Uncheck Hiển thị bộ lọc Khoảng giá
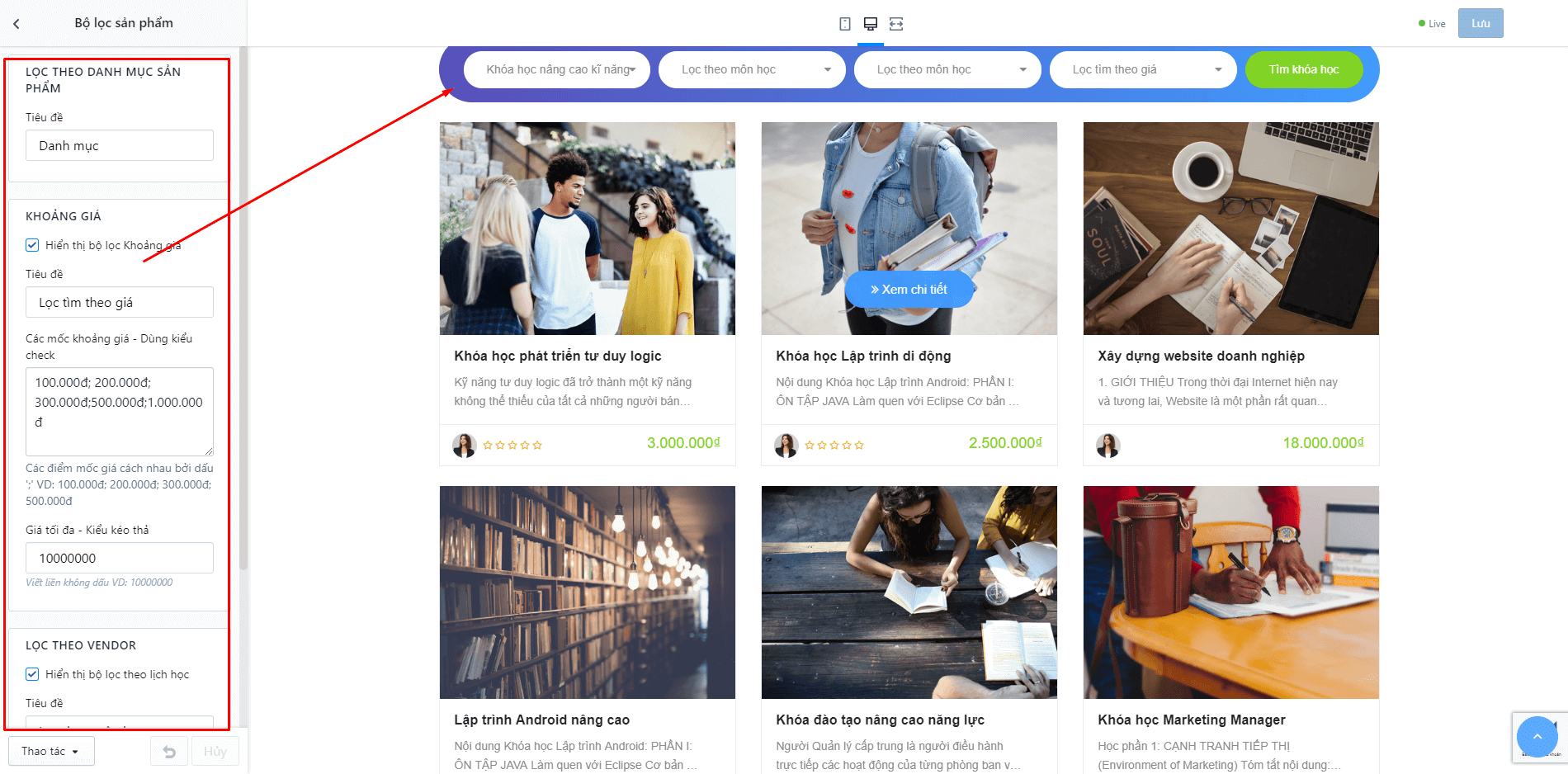This screenshot has height=774, width=1568. tap(32, 245)
